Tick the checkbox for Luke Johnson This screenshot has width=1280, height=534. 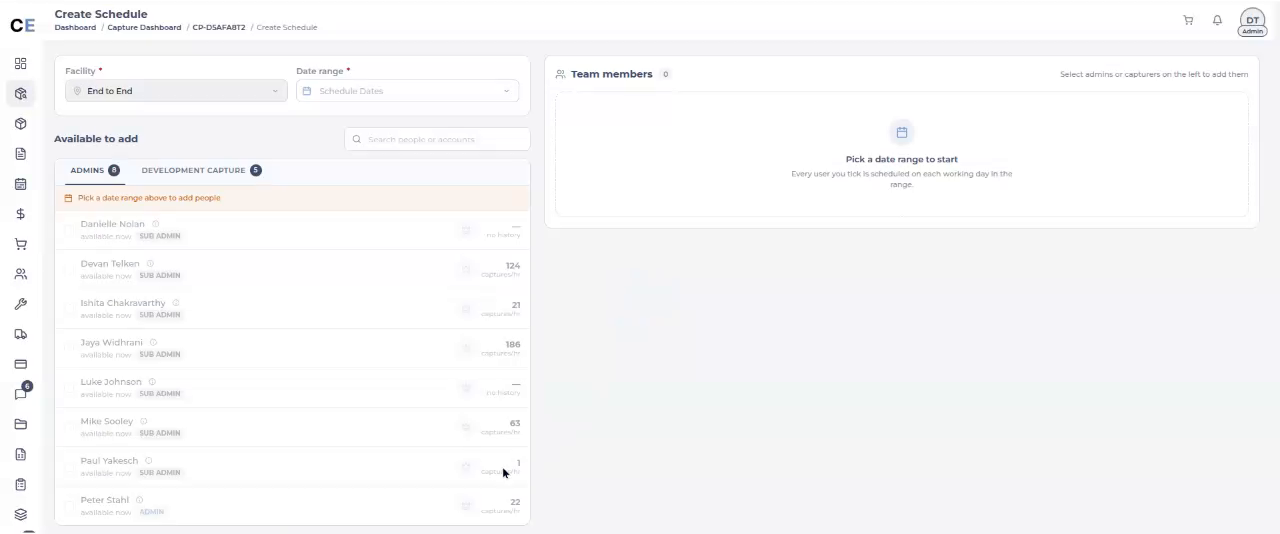[69, 388]
